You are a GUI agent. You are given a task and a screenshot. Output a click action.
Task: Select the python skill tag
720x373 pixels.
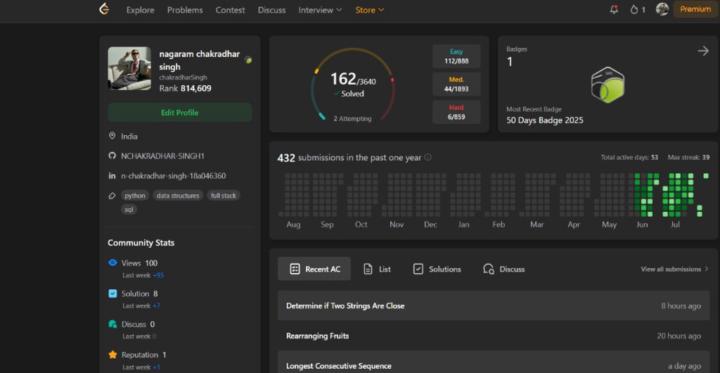click(x=135, y=196)
